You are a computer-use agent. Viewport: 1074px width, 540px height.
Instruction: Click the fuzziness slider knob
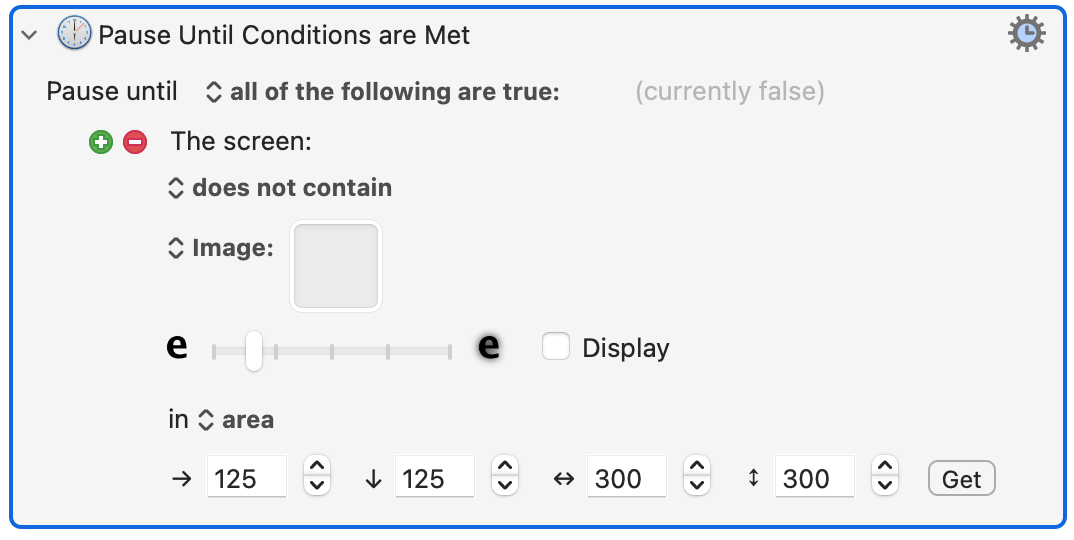pyautogui.click(x=253, y=351)
